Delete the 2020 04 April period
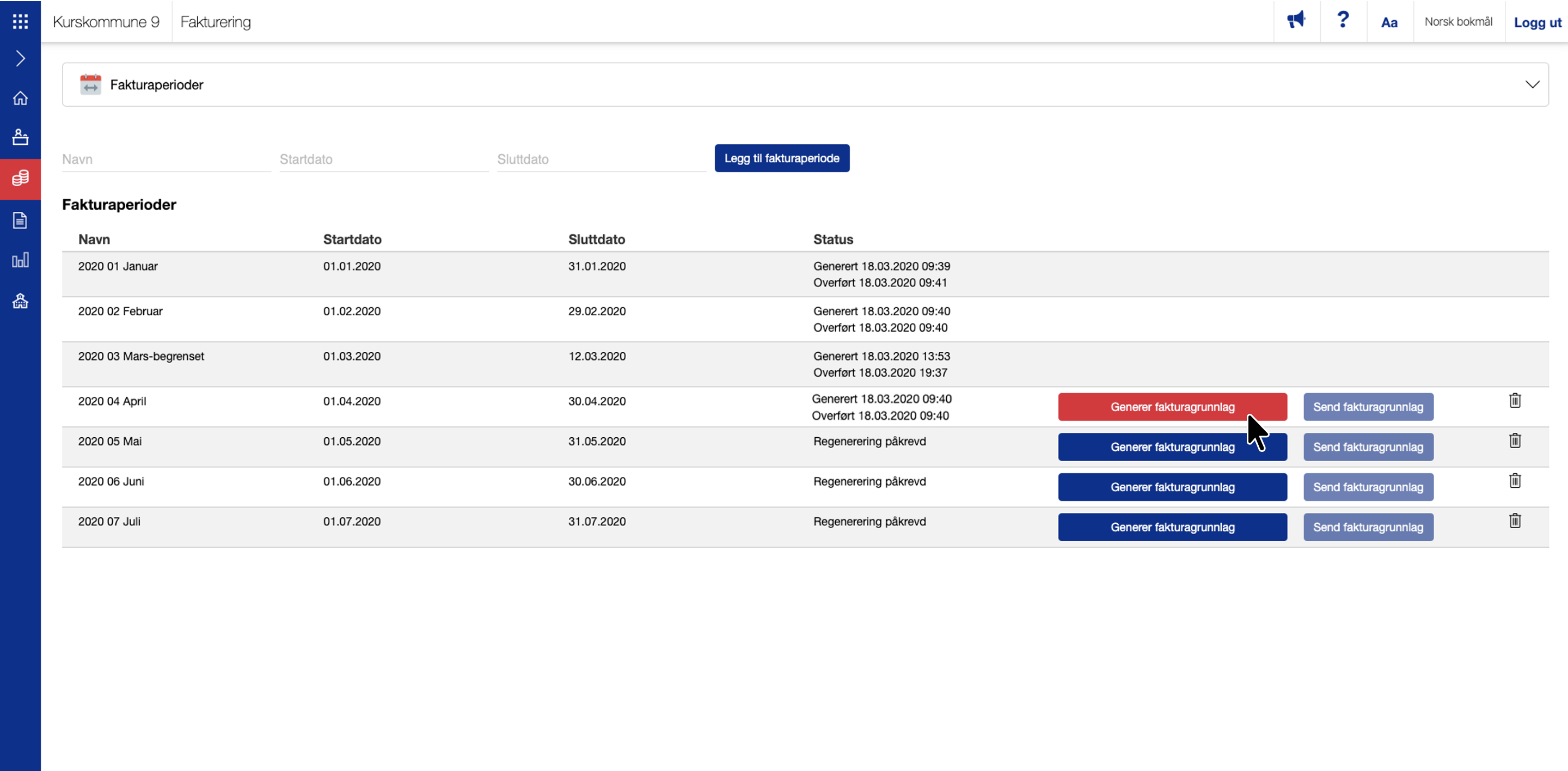 click(1515, 400)
